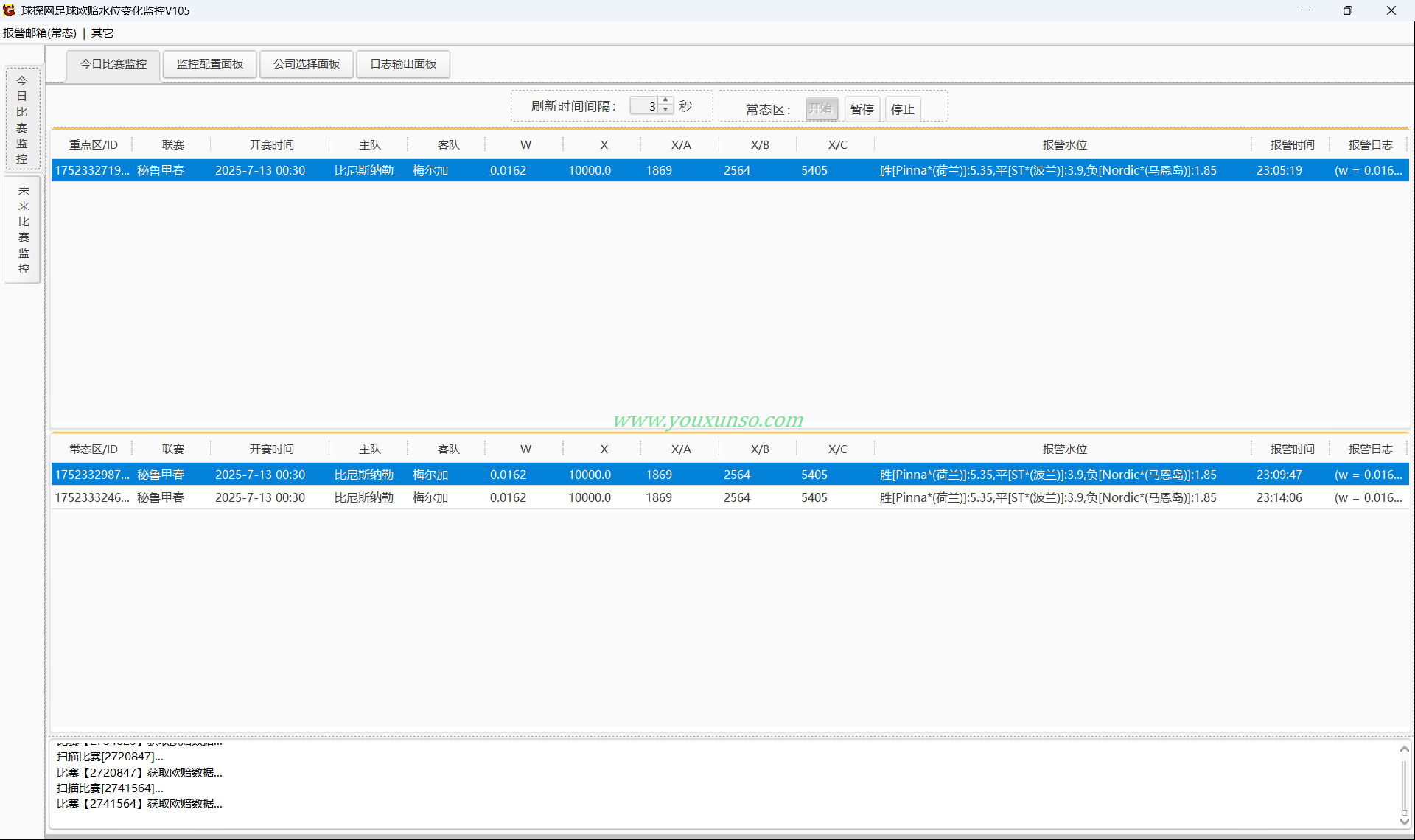Close the application window
This screenshot has height=840, width=1415.
point(1391,10)
